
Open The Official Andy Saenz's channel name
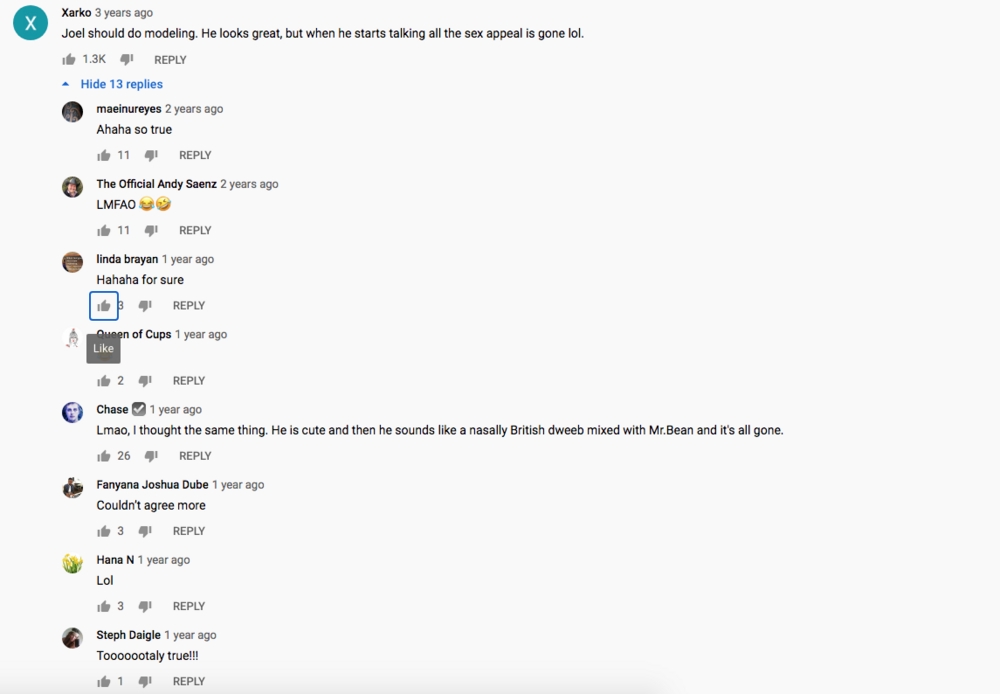tap(156, 184)
